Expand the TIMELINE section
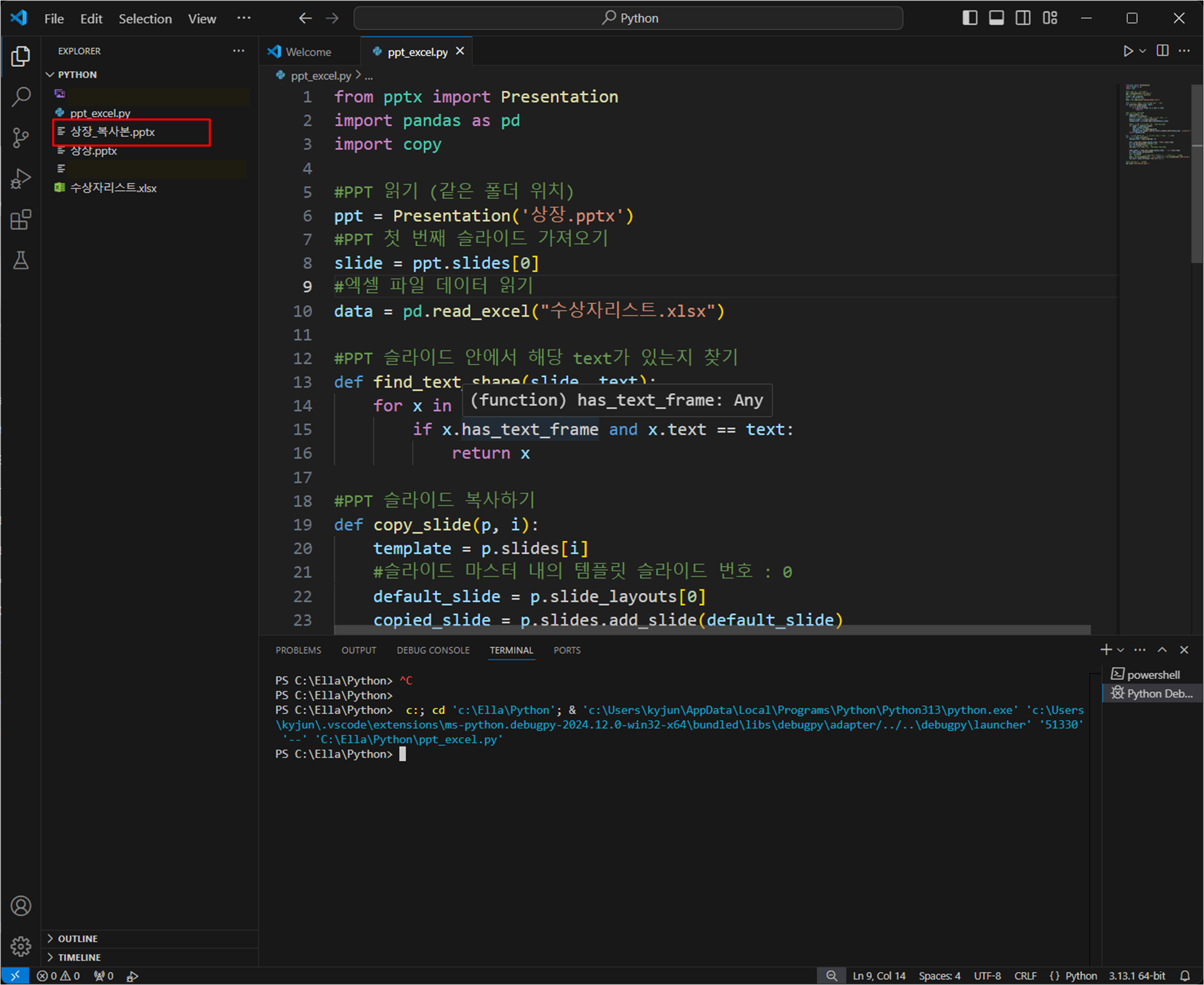 pos(79,957)
